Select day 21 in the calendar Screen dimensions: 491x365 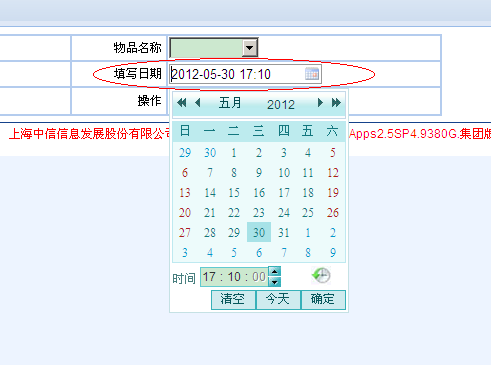click(209, 212)
